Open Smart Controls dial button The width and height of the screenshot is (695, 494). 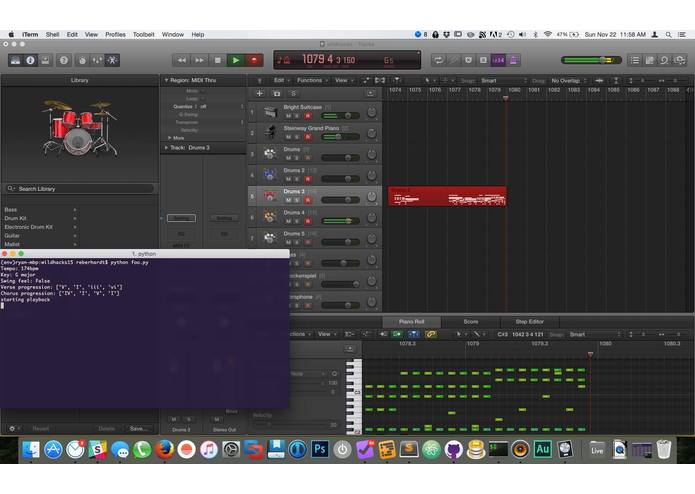(82, 60)
